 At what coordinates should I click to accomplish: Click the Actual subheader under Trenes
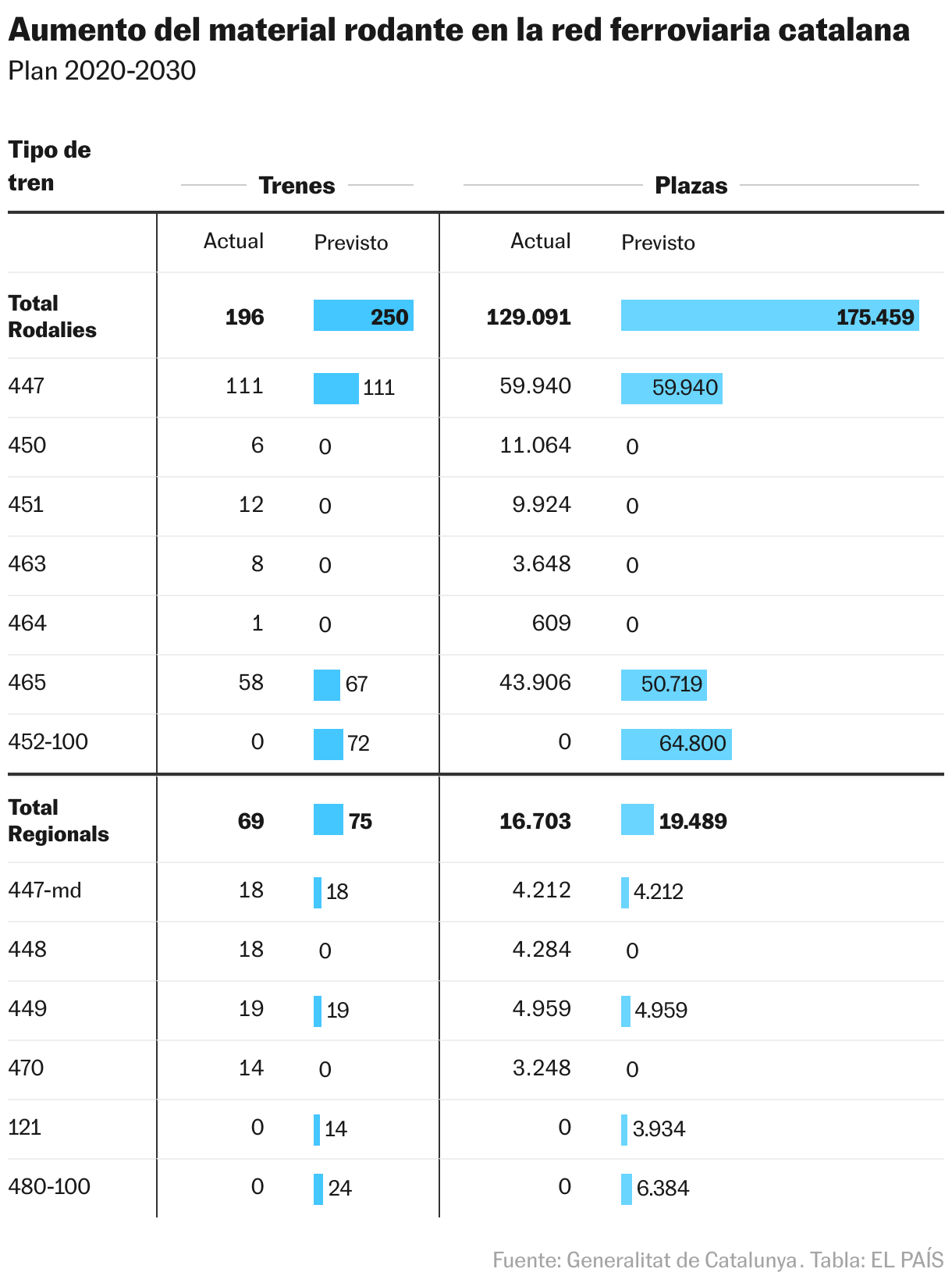pos(233,240)
